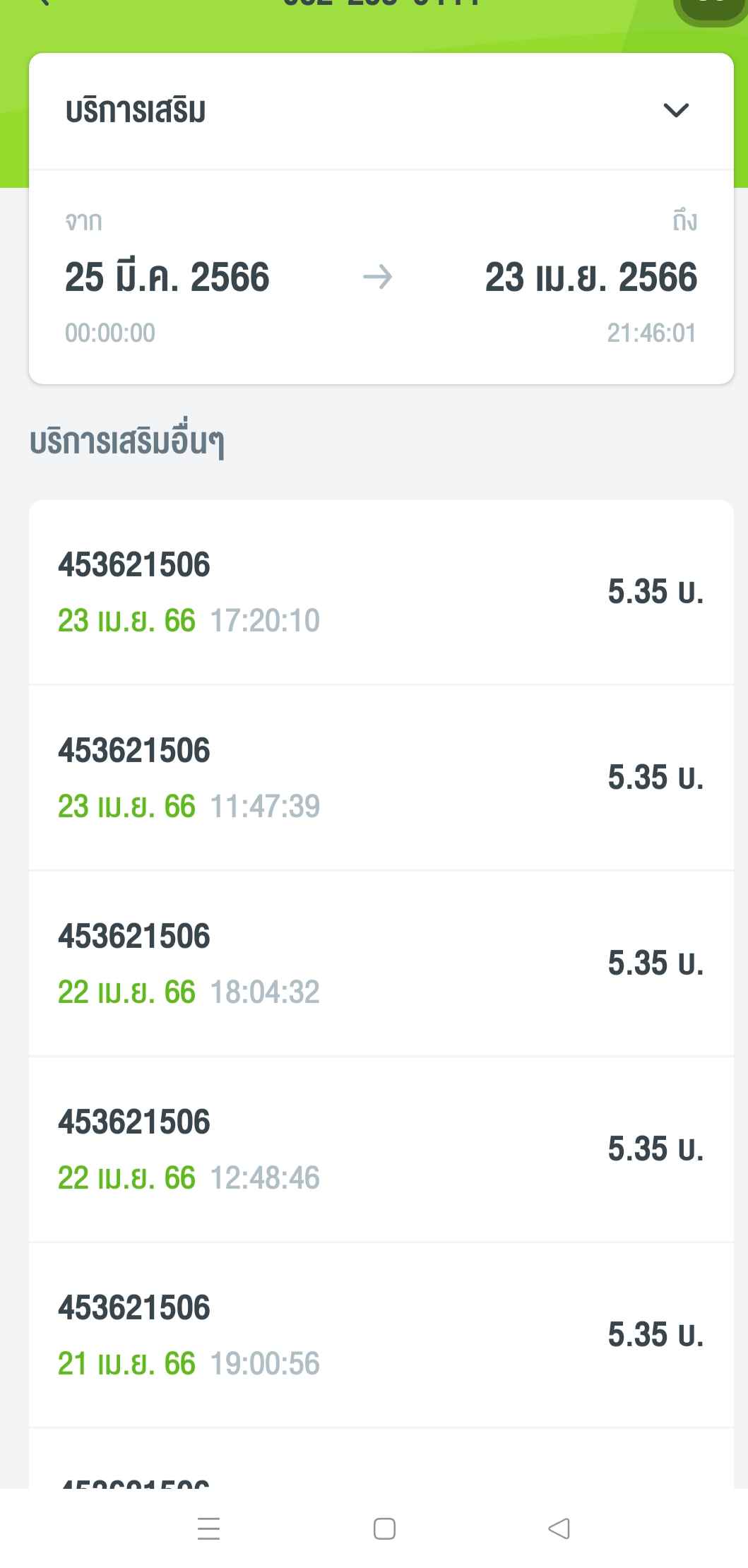Open the 23 เม.ย. 66 17:20:10 transaction

click(x=381, y=592)
